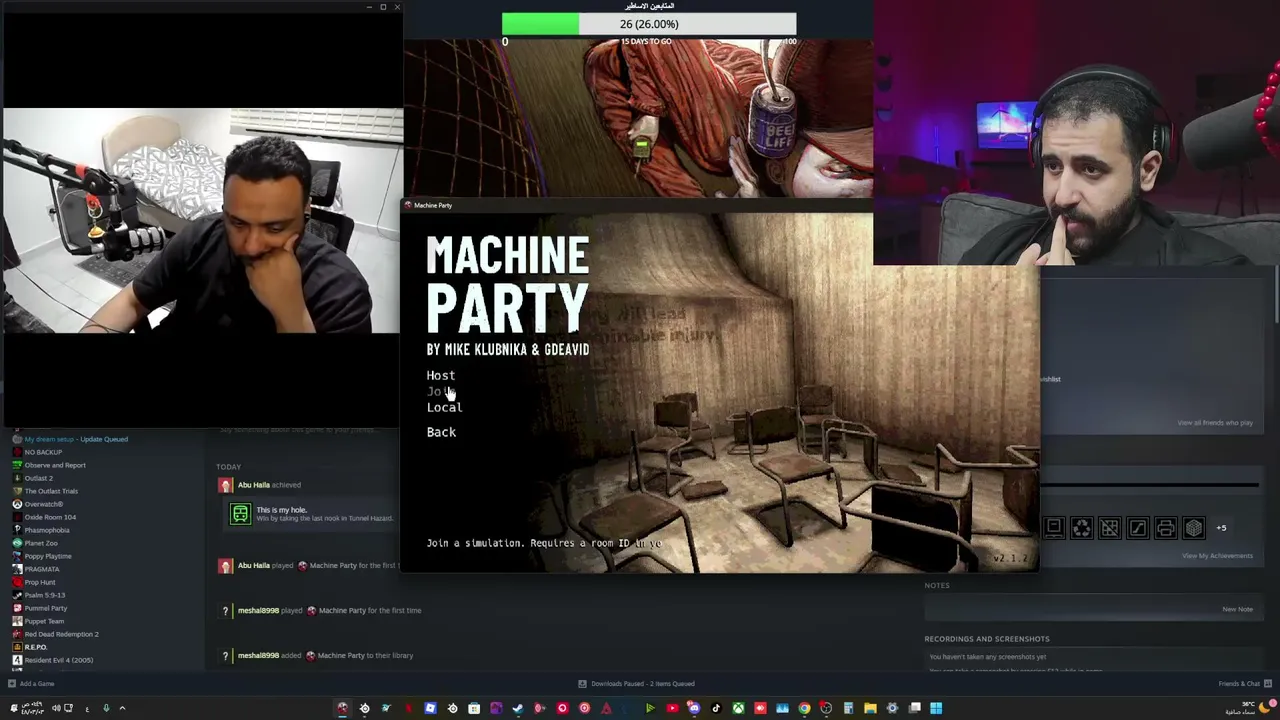The image size is (1280, 720).
Task: Click the RECORDINGS AND SCREENSHOTS heading
Action: pyautogui.click(x=987, y=639)
